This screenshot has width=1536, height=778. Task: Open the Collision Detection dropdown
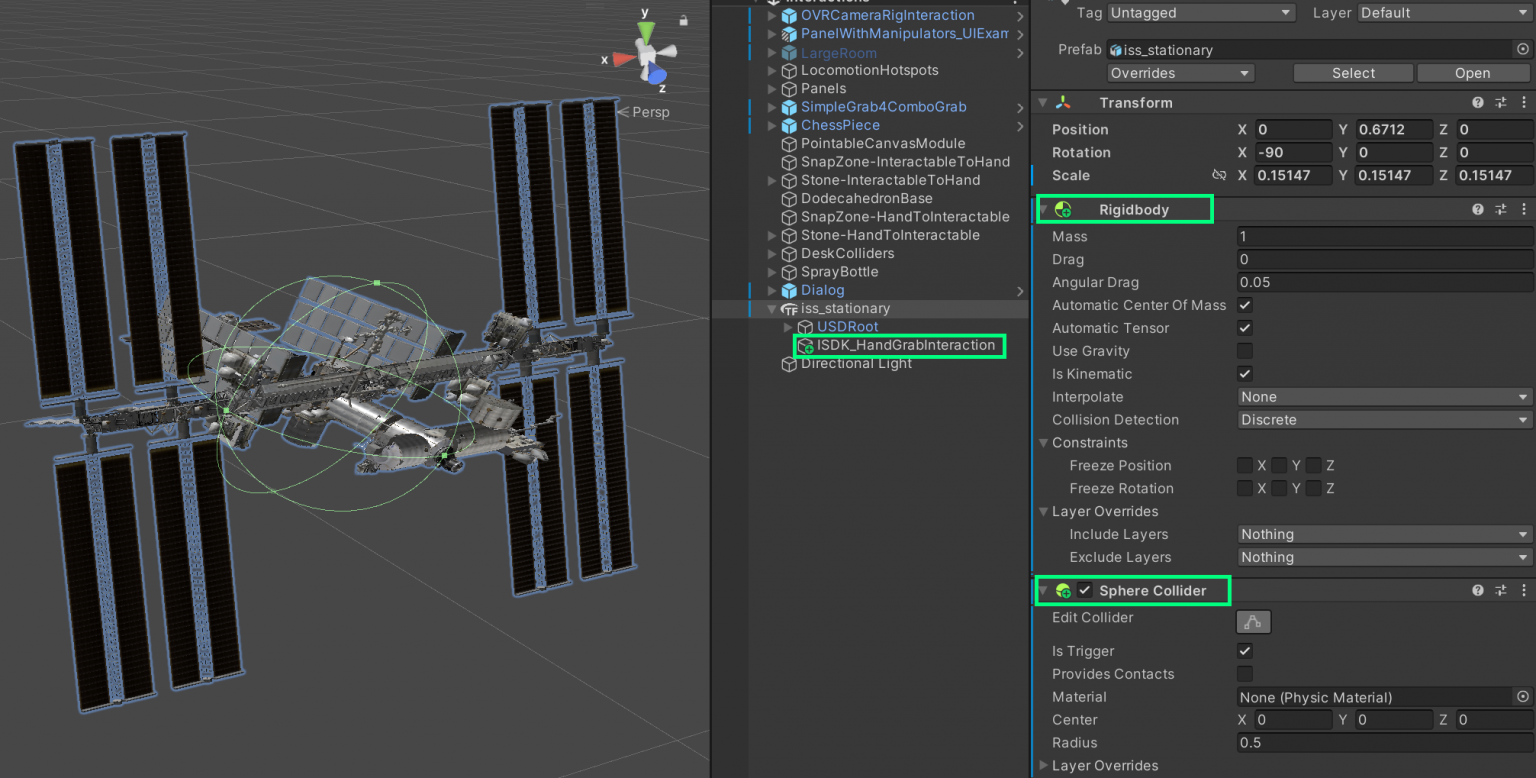click(x=1384, y=419)
